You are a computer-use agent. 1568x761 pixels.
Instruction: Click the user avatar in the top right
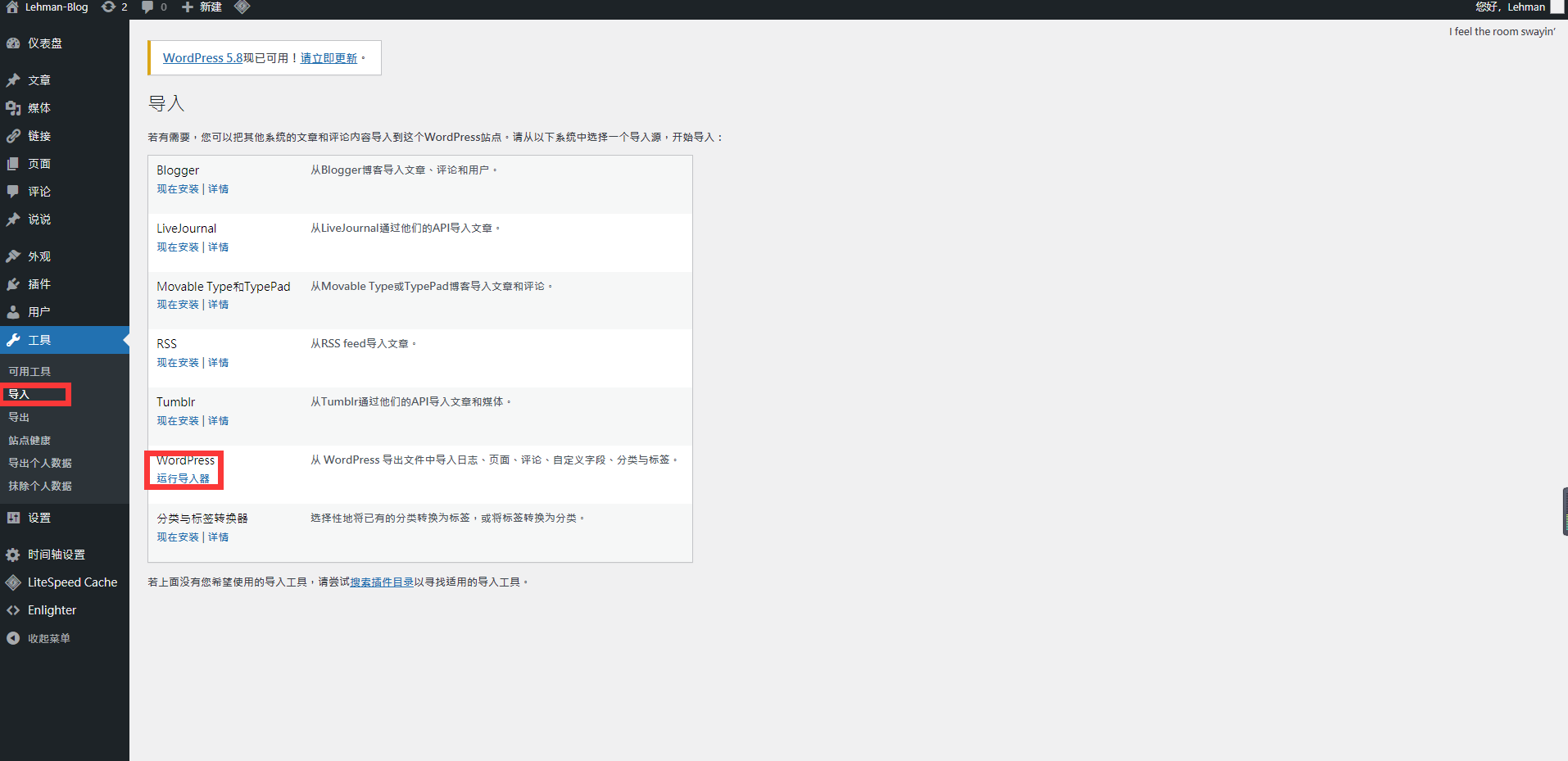pos(1557,7)
